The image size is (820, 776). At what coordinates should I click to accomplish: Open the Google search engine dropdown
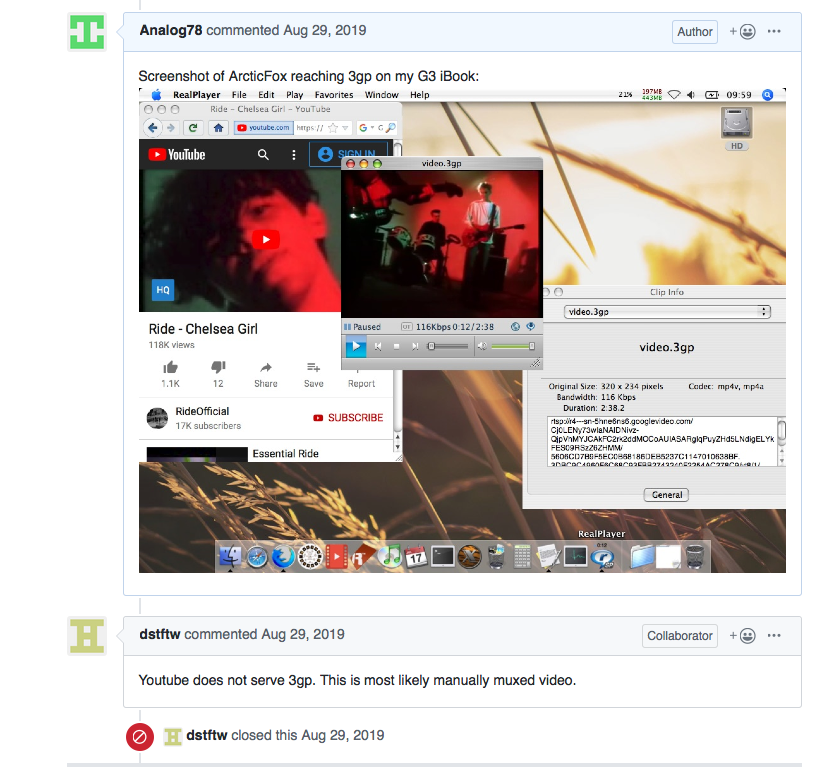point(366,128)
